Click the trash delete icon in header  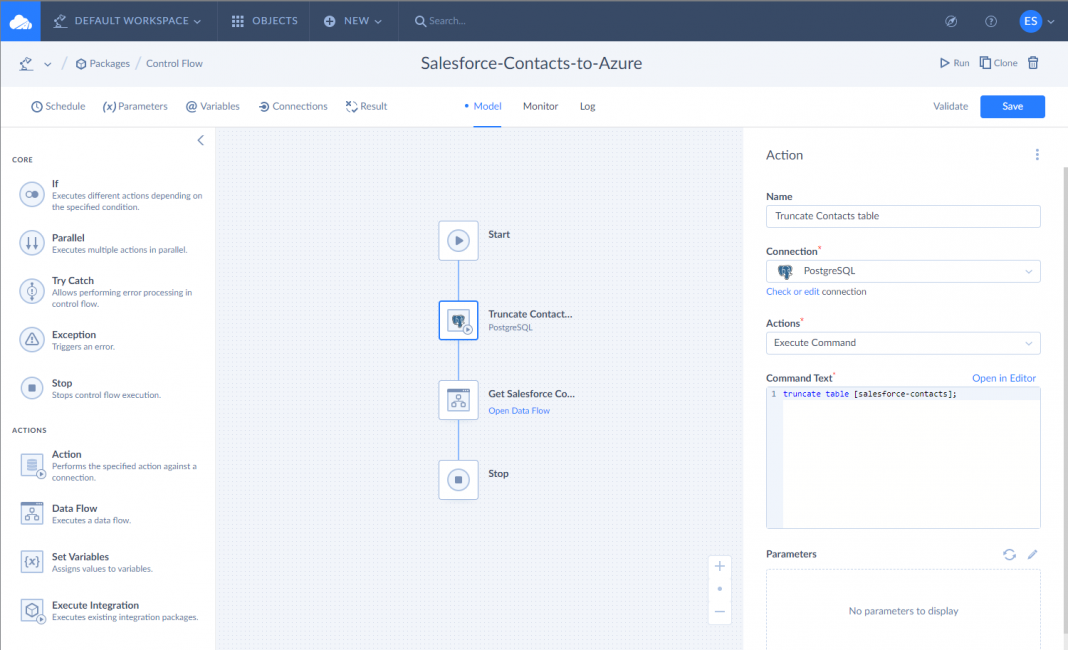coord(1033,63)
